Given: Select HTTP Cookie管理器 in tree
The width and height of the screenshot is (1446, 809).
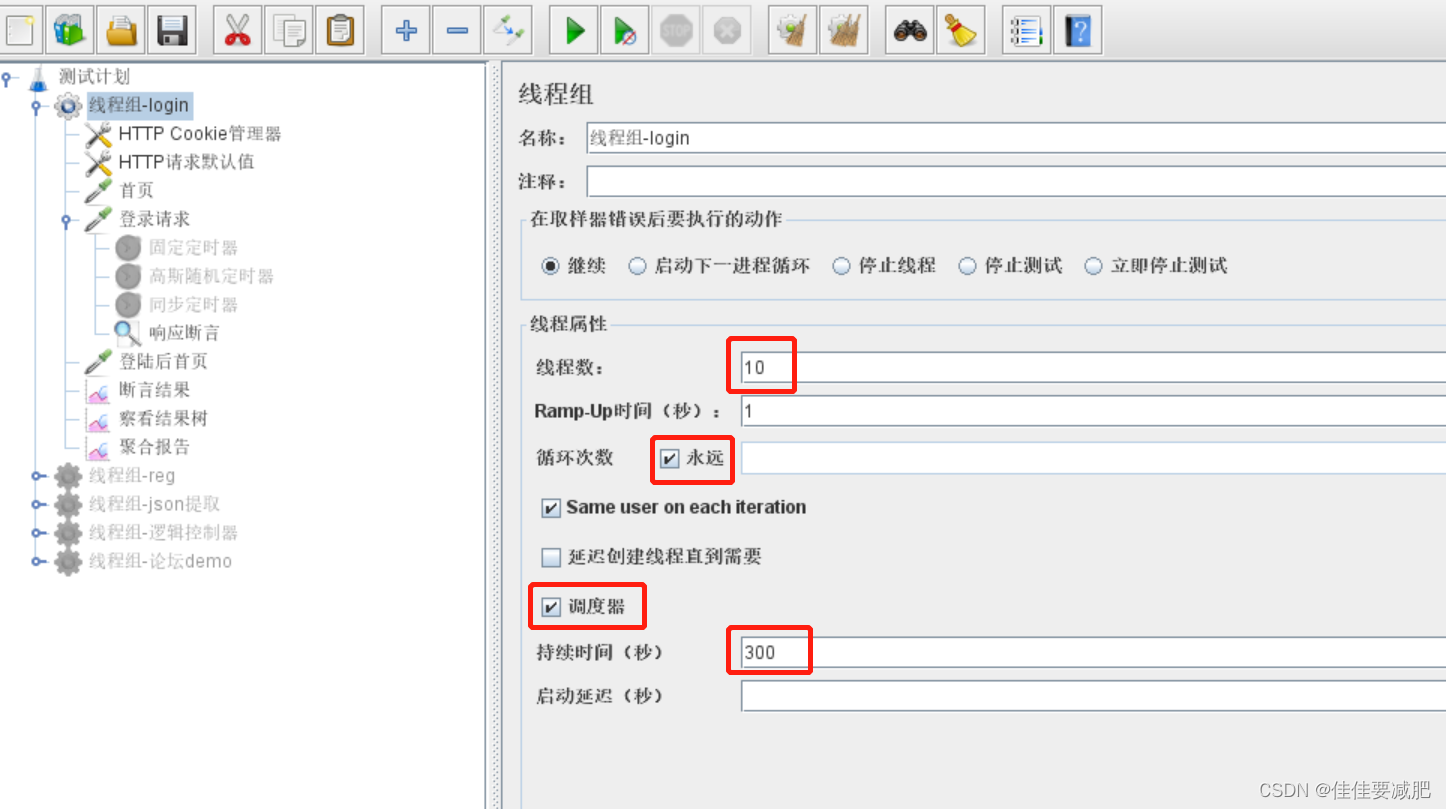Looking at the screenshot, I should 199,134.
